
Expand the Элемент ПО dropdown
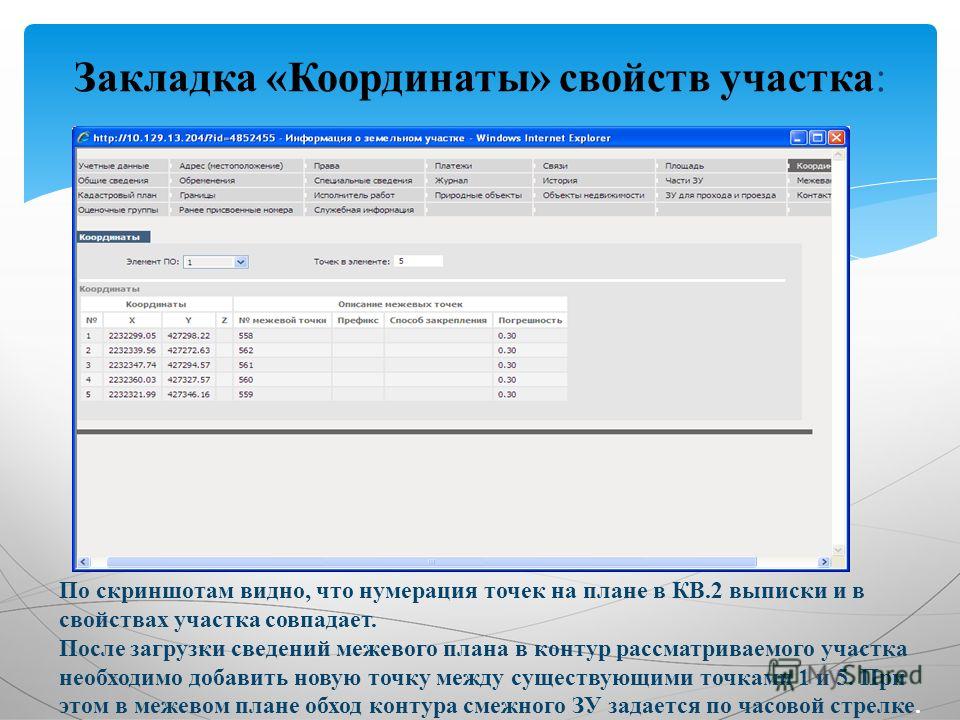click(x=241, y=262)
